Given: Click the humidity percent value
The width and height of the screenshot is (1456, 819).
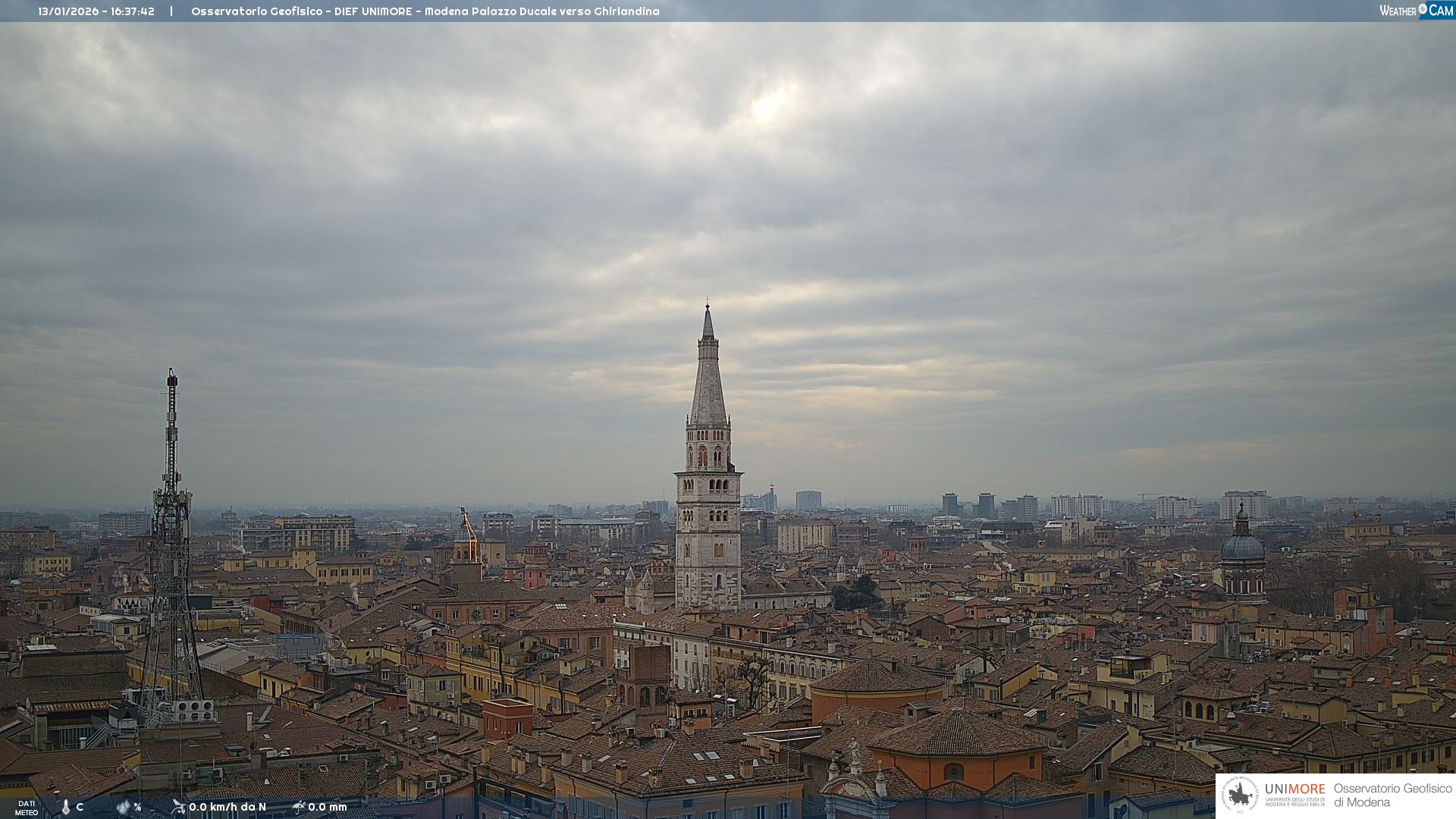Looking at the screenshot, I should pos(137,807).
